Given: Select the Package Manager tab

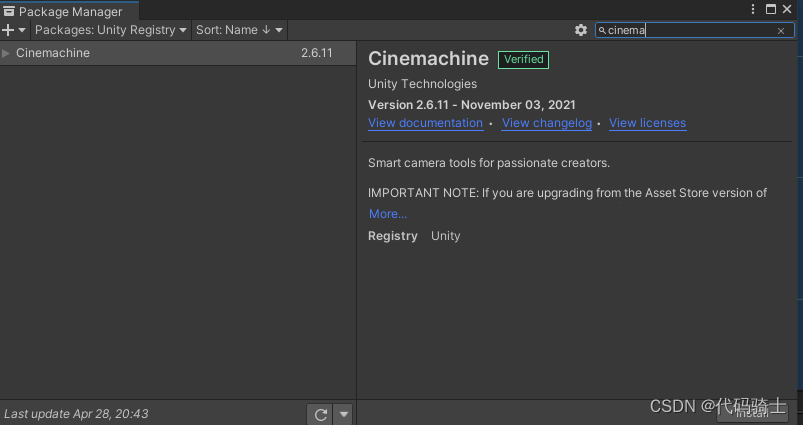Looking at the screenshot, I should coord(70,12).
